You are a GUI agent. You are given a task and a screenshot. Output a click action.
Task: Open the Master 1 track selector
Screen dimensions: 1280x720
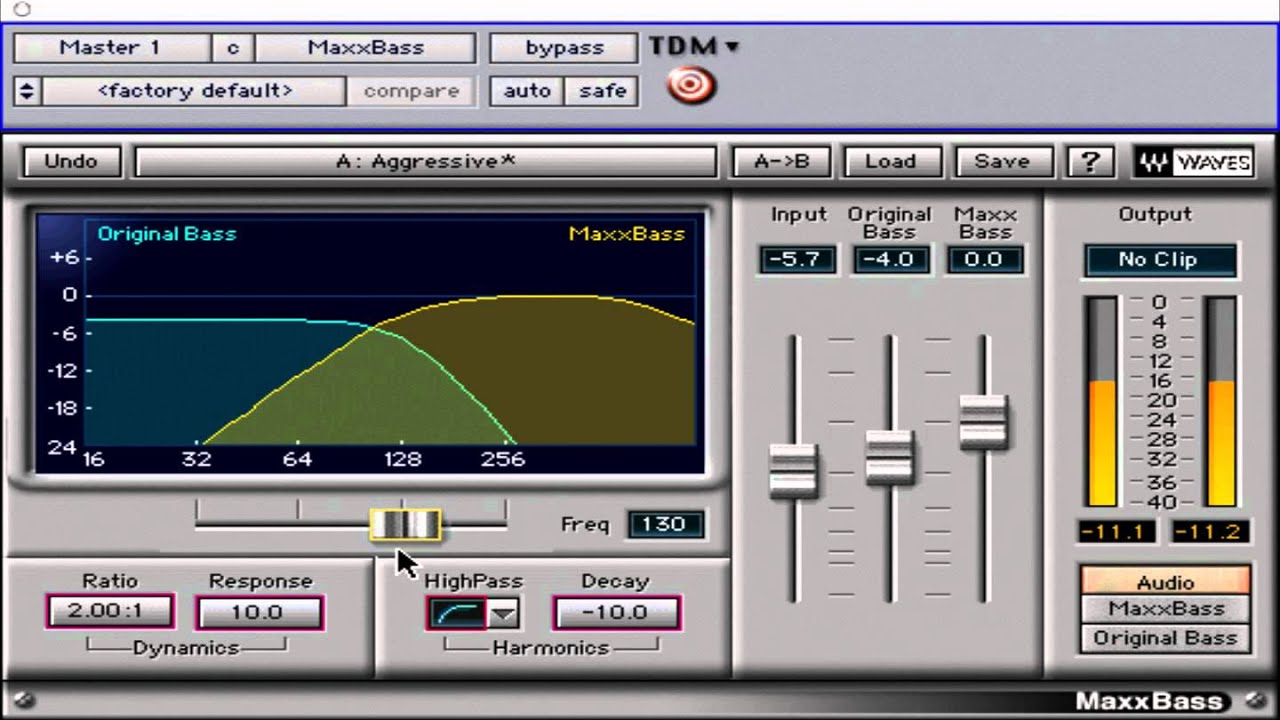[x=110, y=48]
